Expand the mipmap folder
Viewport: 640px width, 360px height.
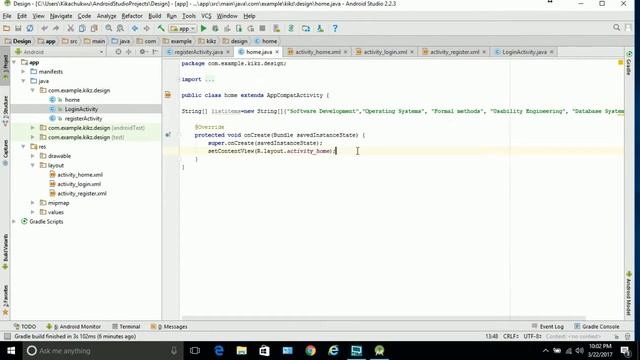tap(33, 203)
